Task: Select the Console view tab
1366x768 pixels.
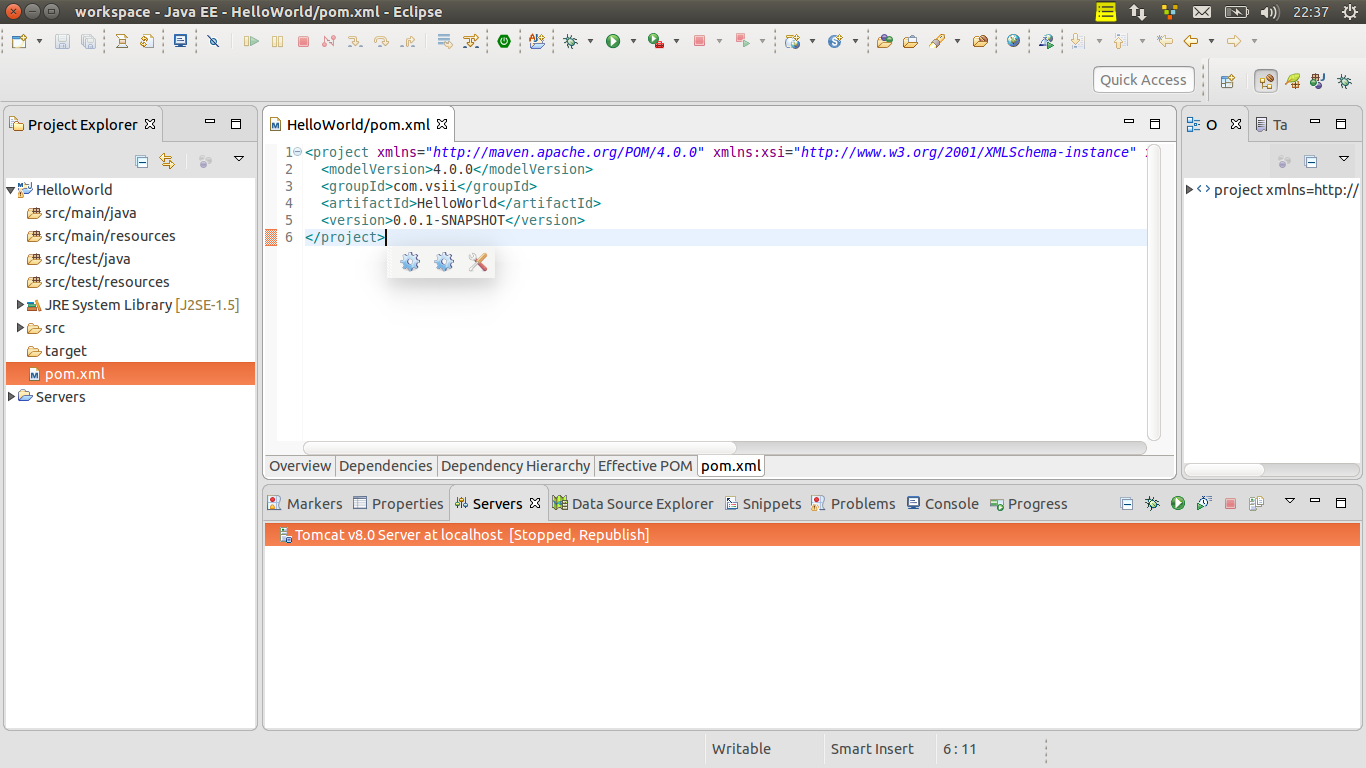Action: (x=942, y=504)
